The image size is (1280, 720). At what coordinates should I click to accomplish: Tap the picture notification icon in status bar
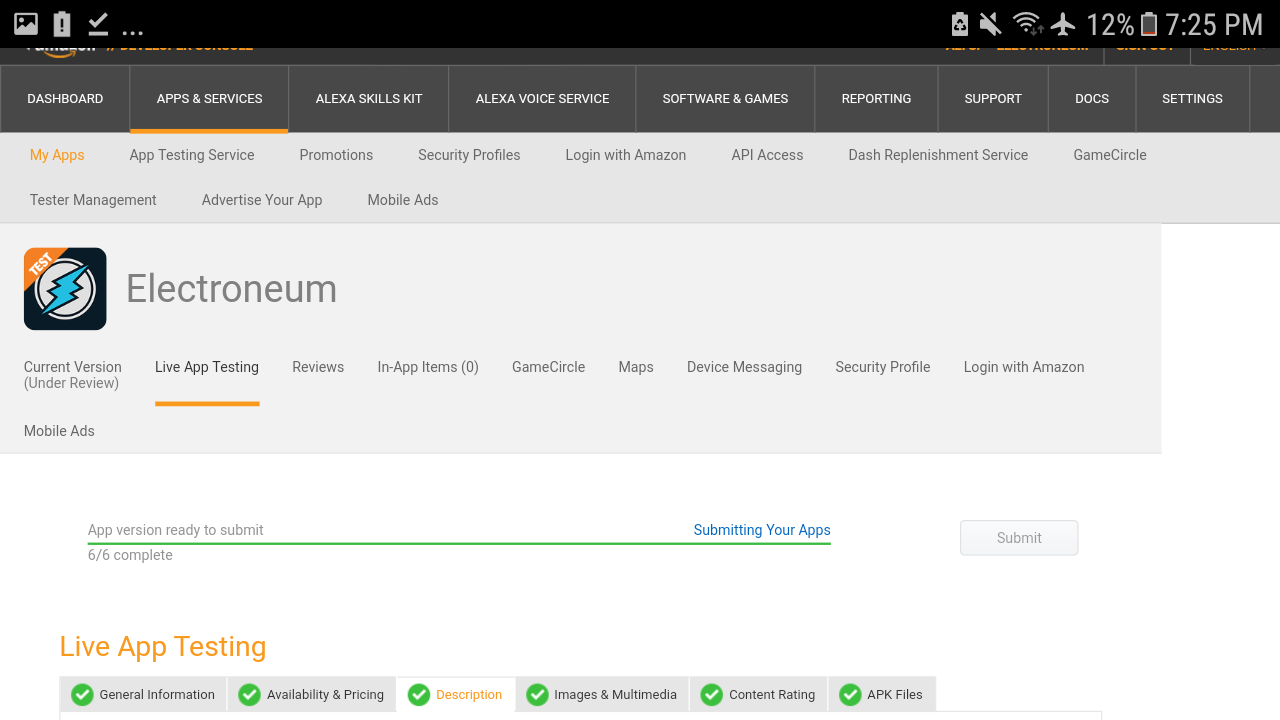25,24
